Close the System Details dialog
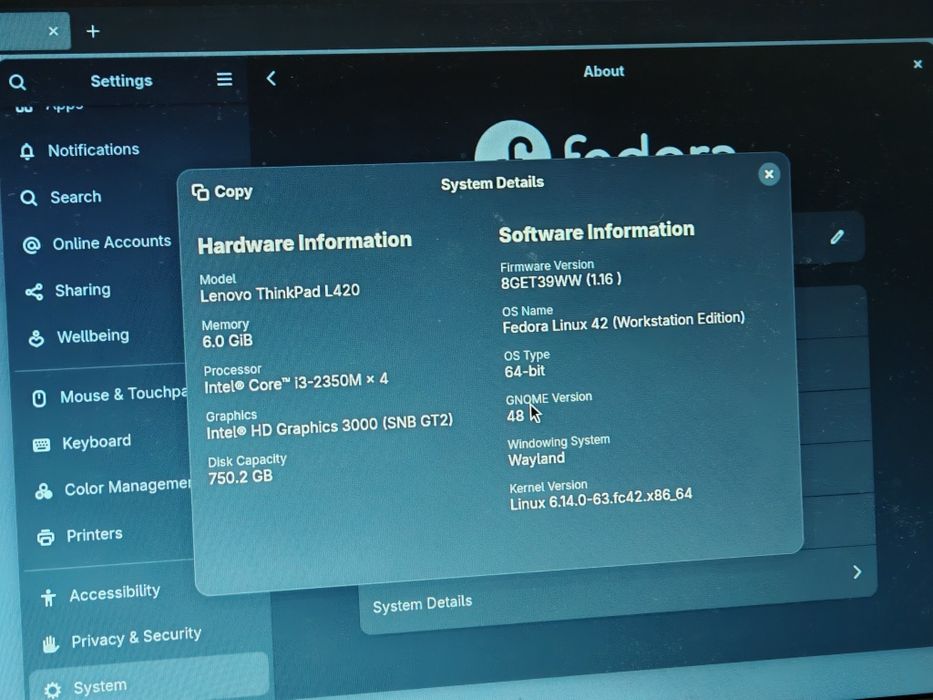Viewport: 933px width, 700px height. 769,174
